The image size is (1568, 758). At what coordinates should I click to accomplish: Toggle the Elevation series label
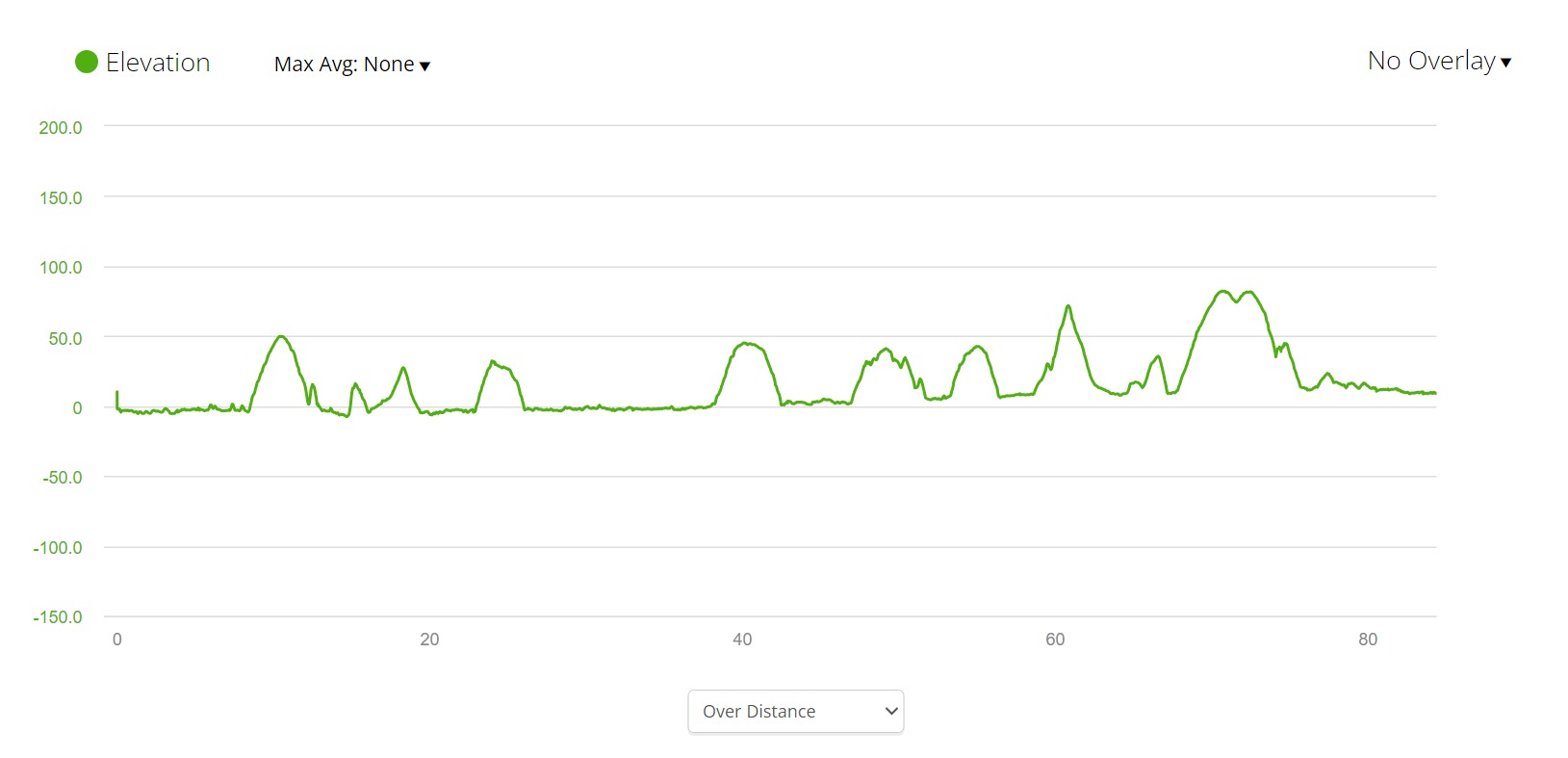(x=158, y=63)
